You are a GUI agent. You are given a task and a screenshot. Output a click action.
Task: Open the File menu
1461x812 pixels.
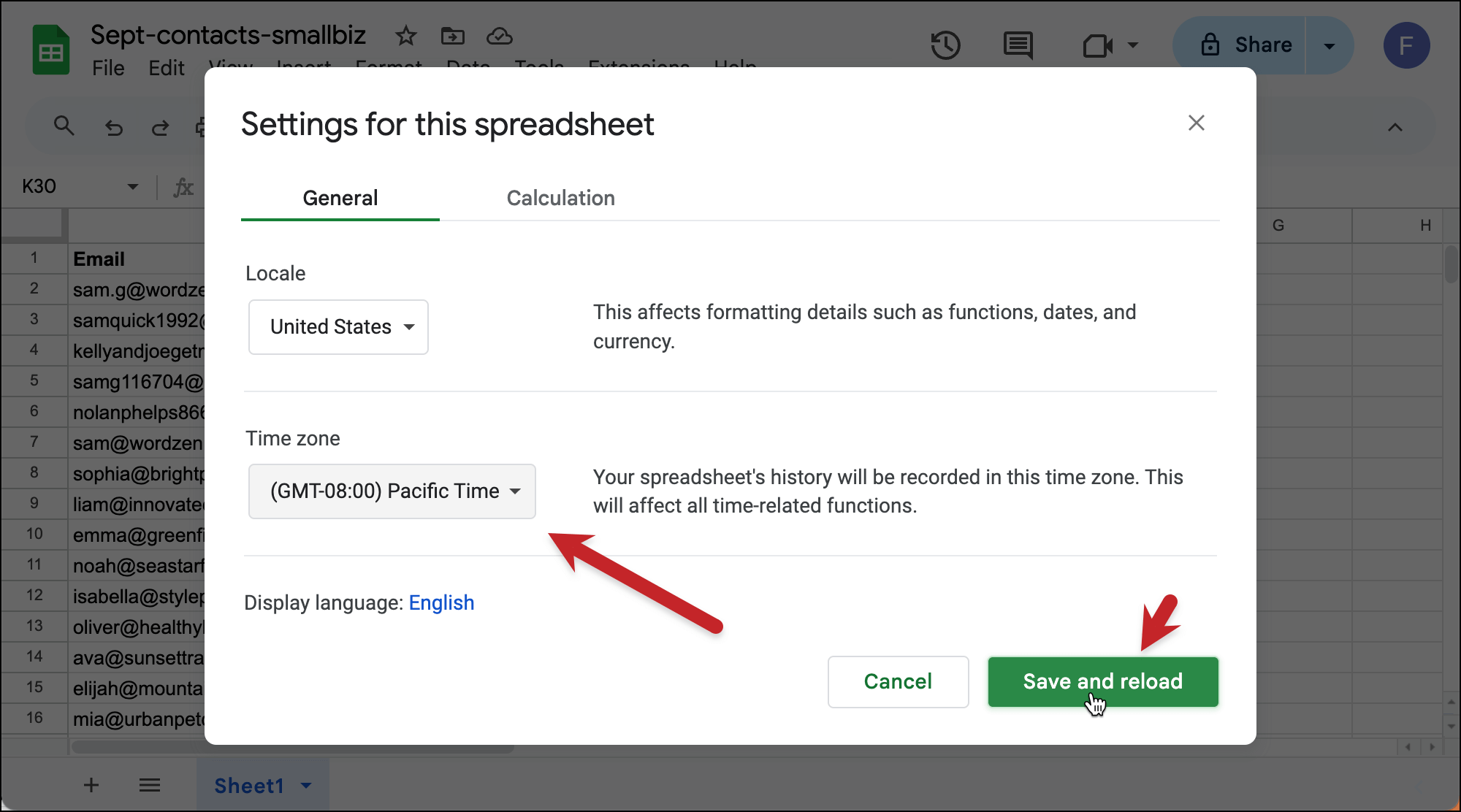[x=108, y=67]
